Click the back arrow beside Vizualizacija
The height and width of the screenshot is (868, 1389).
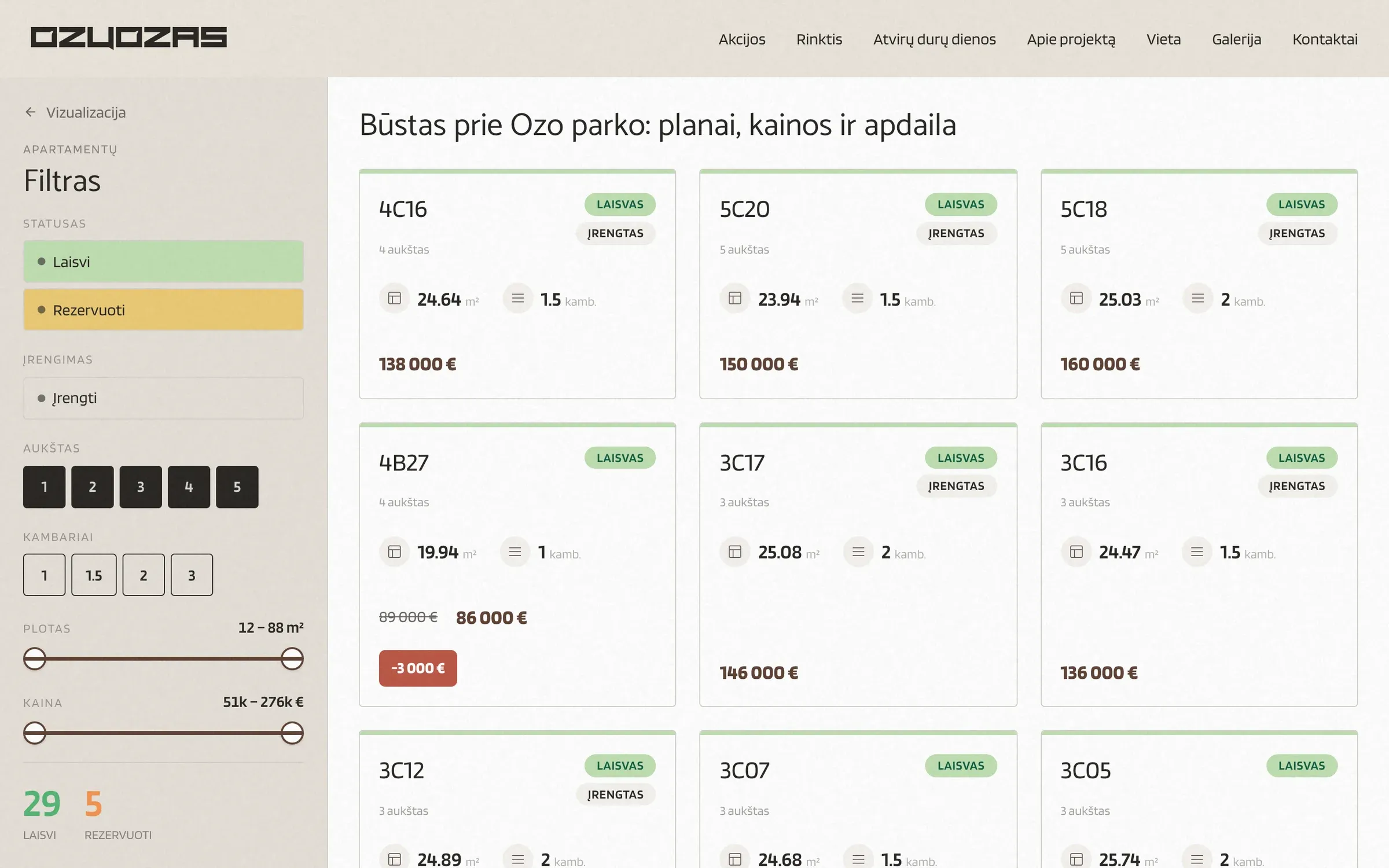tap(31, 112)
